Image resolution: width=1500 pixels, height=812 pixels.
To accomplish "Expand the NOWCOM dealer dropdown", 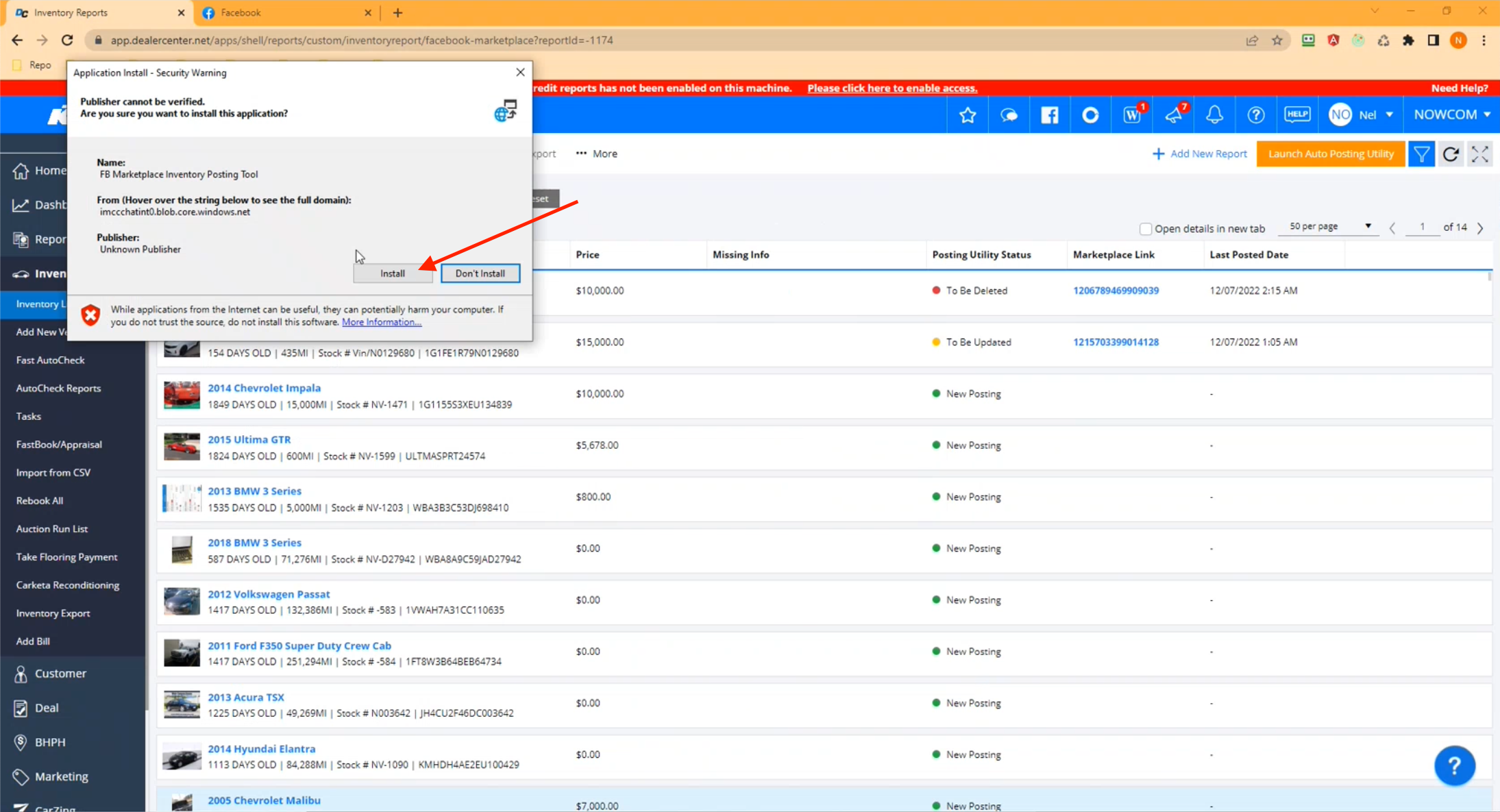I will [x=1452, y=114].
